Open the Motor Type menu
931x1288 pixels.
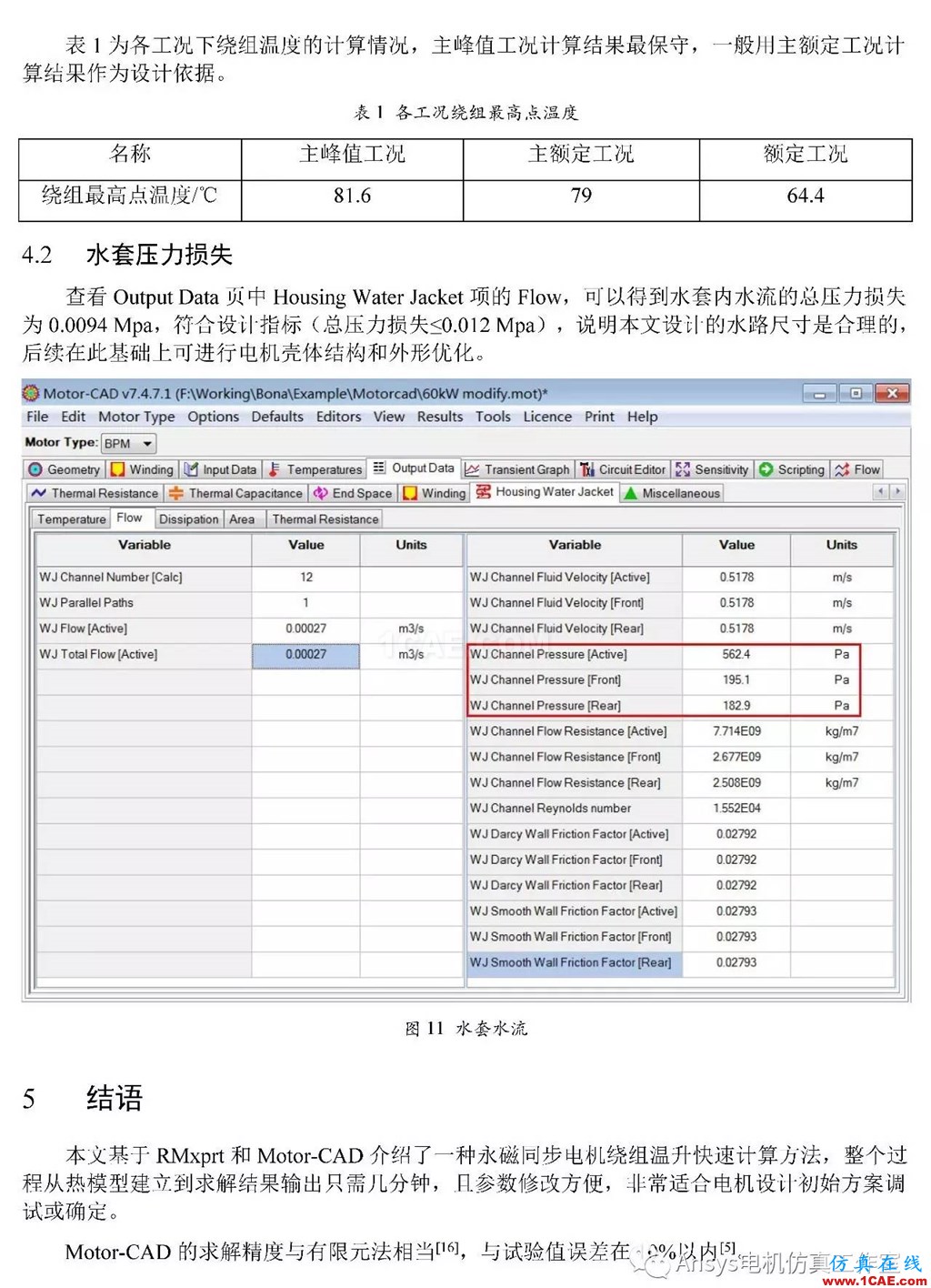(x=136, y=417)
